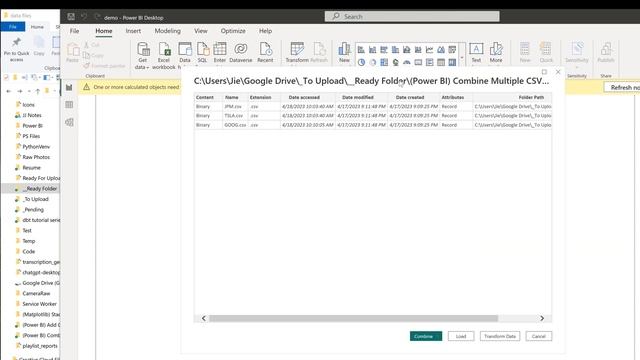Expand the visuals gallery arrow
This screenshot has width=640, height=360.
pyautogui.click(x=462, y=58)
